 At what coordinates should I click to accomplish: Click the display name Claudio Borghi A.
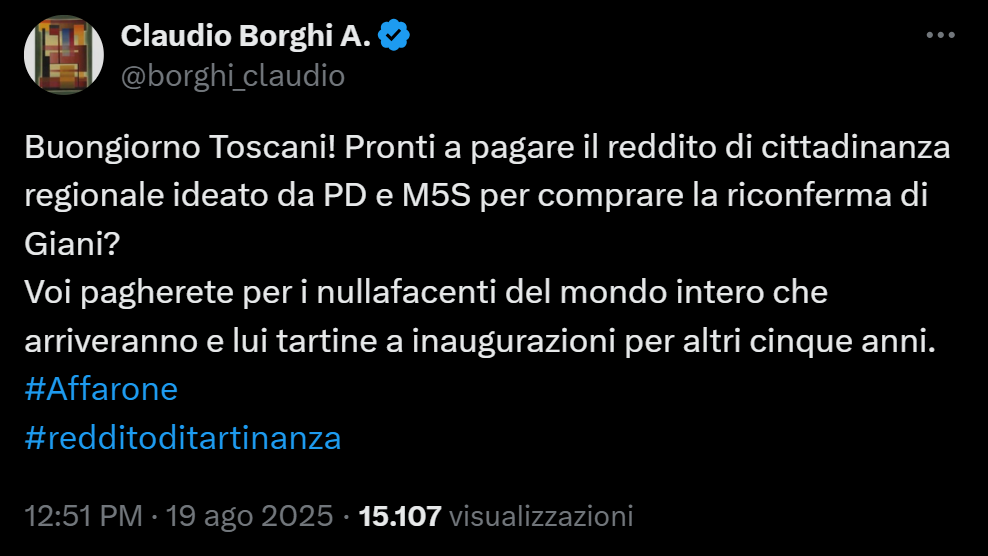pos(246,36)
